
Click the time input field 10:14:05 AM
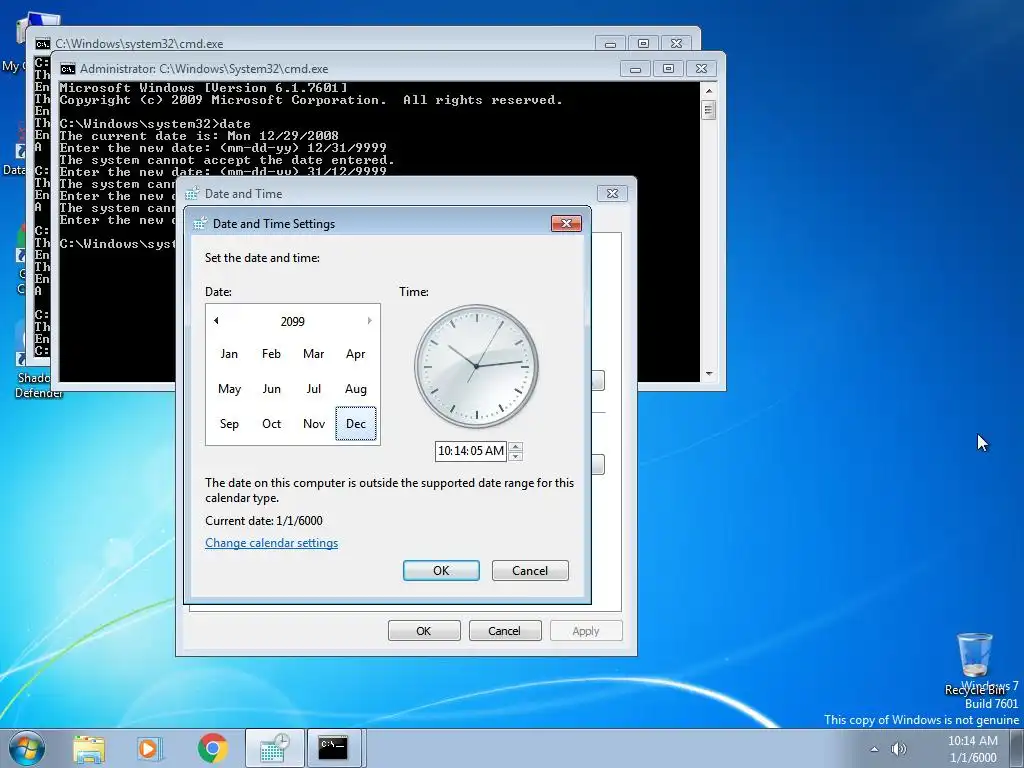pos(471,451)
